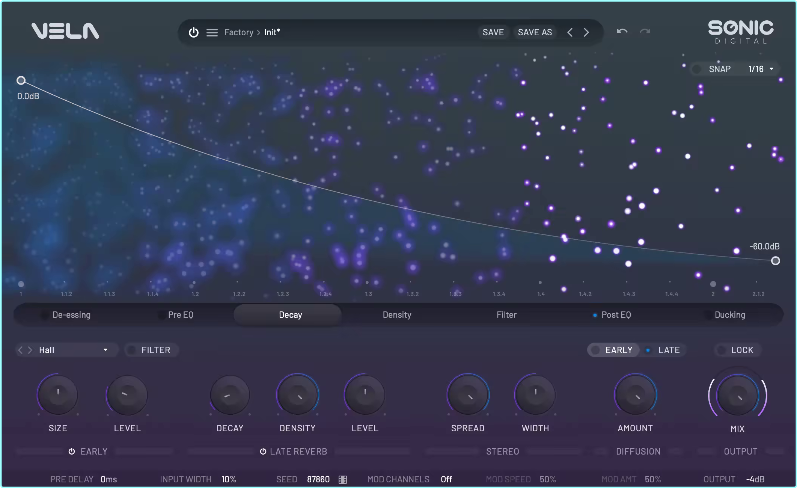Click the DENSITY knob
Viewport: 797px width, 488px height.
click(x=297, y=395)
